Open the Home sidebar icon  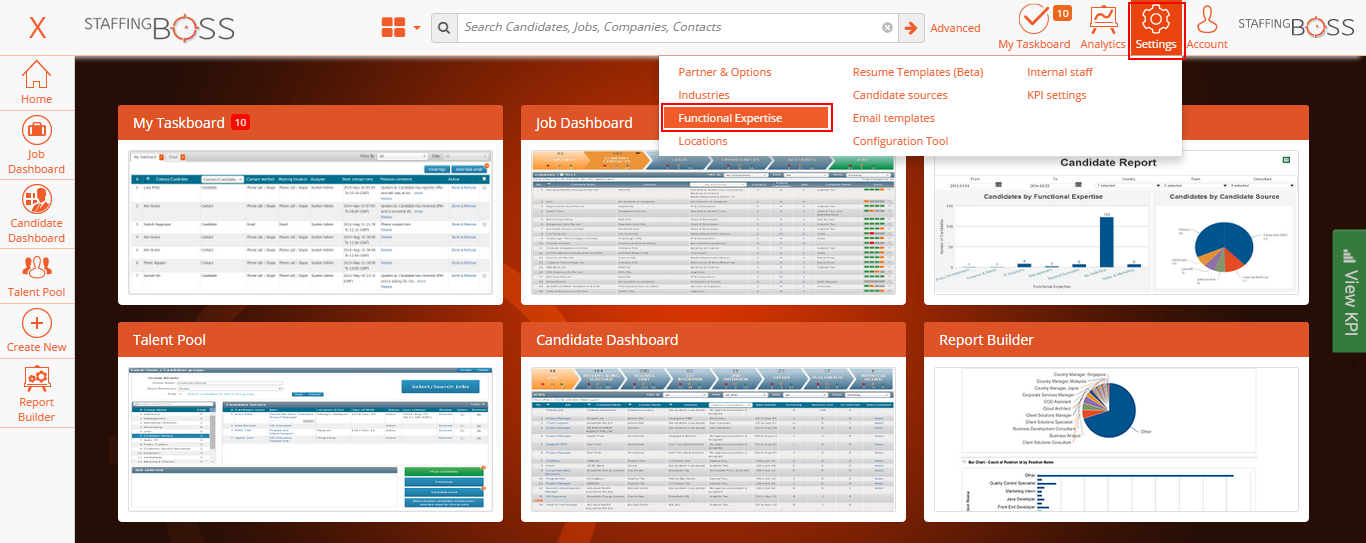[x=37, y=82]
